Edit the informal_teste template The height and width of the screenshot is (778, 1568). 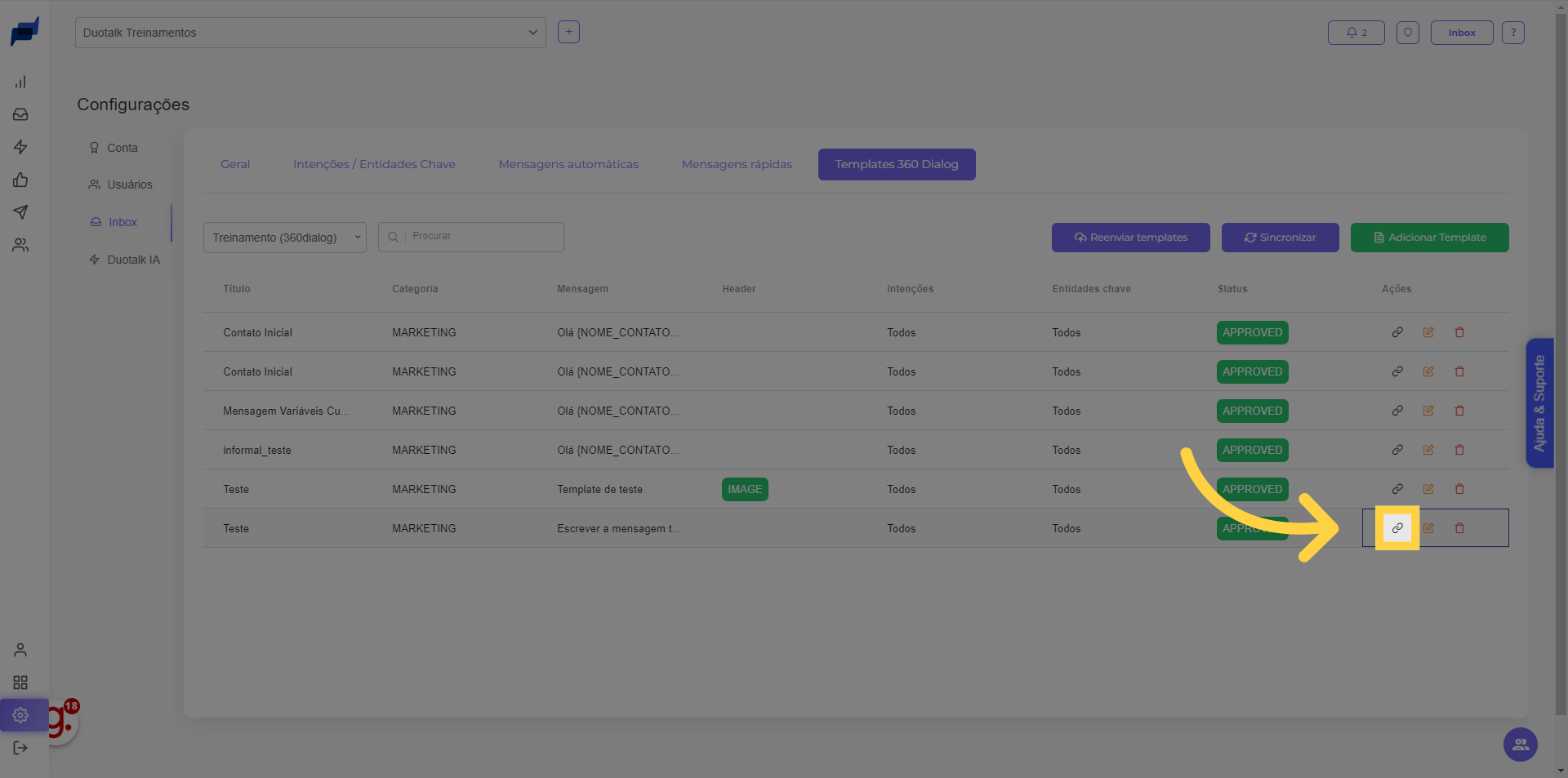pyautogui.click(x=1428, y=450)
